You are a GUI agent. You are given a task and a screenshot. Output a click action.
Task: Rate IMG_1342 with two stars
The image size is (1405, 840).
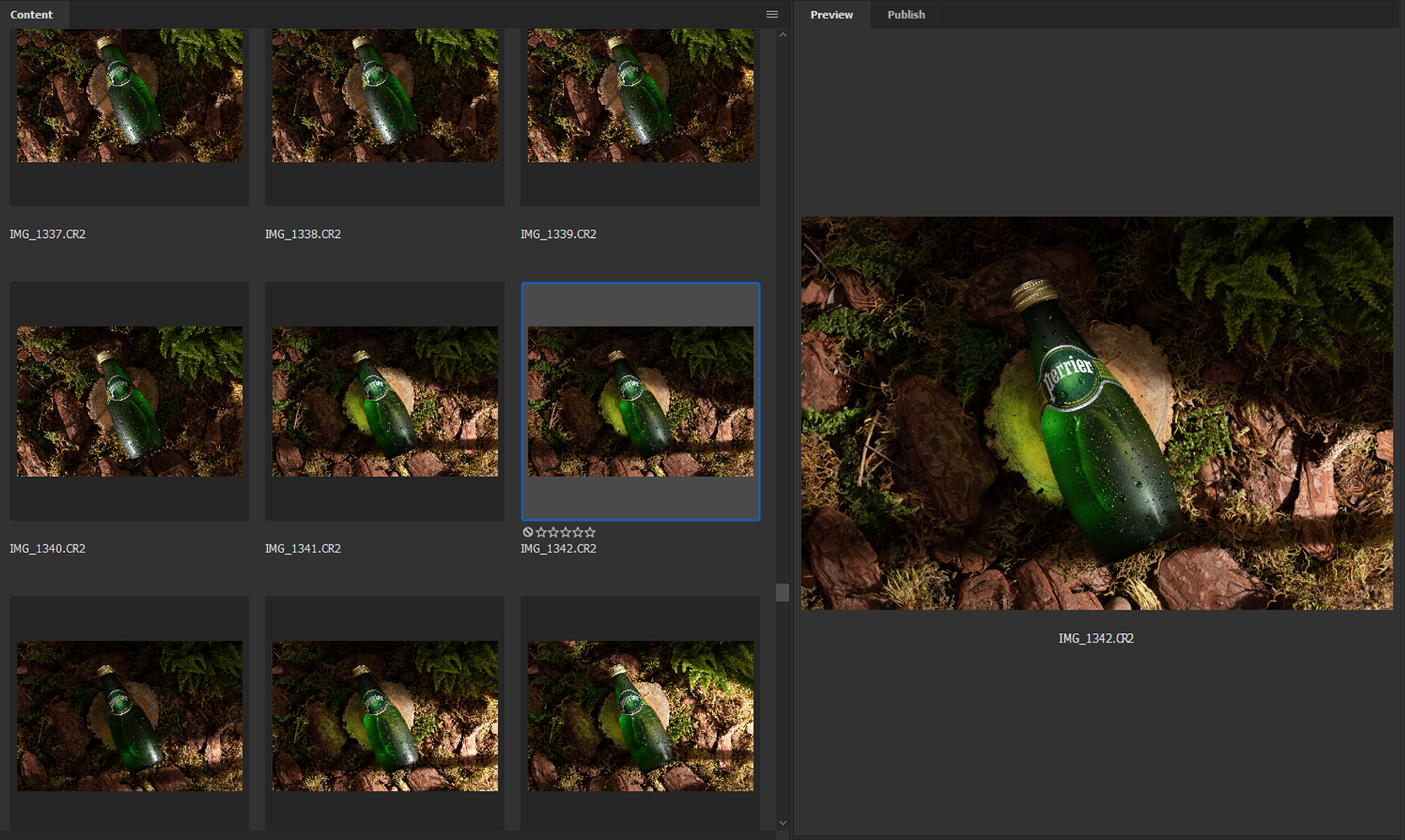coord(554,532)
